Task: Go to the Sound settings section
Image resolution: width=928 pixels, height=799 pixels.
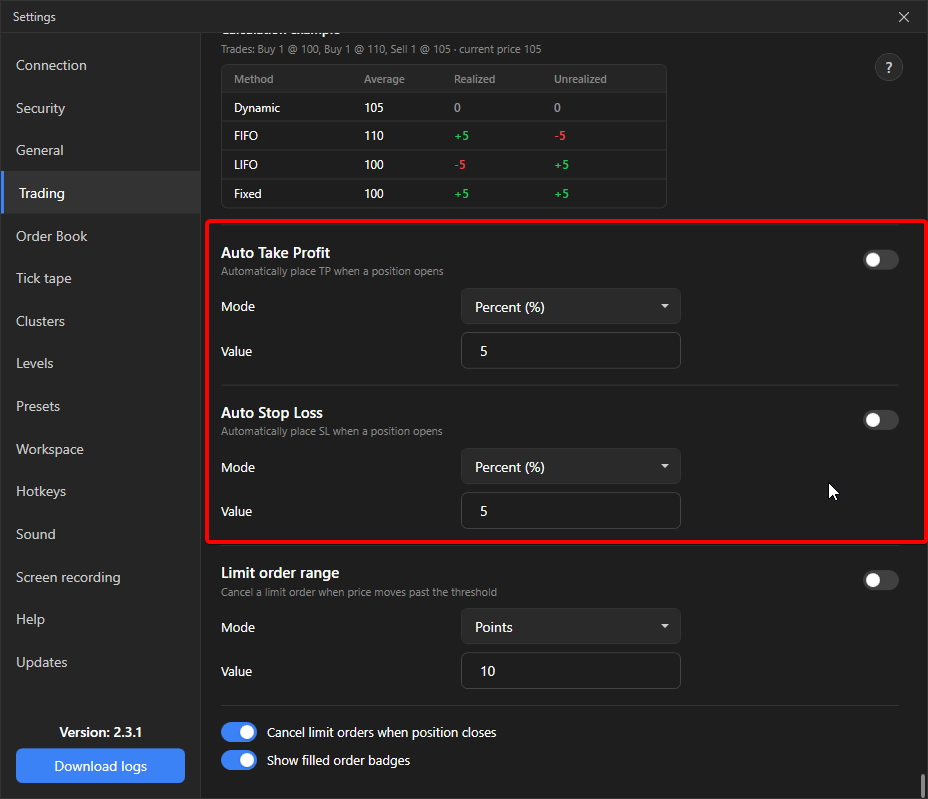Action: [x=101, y=534]
